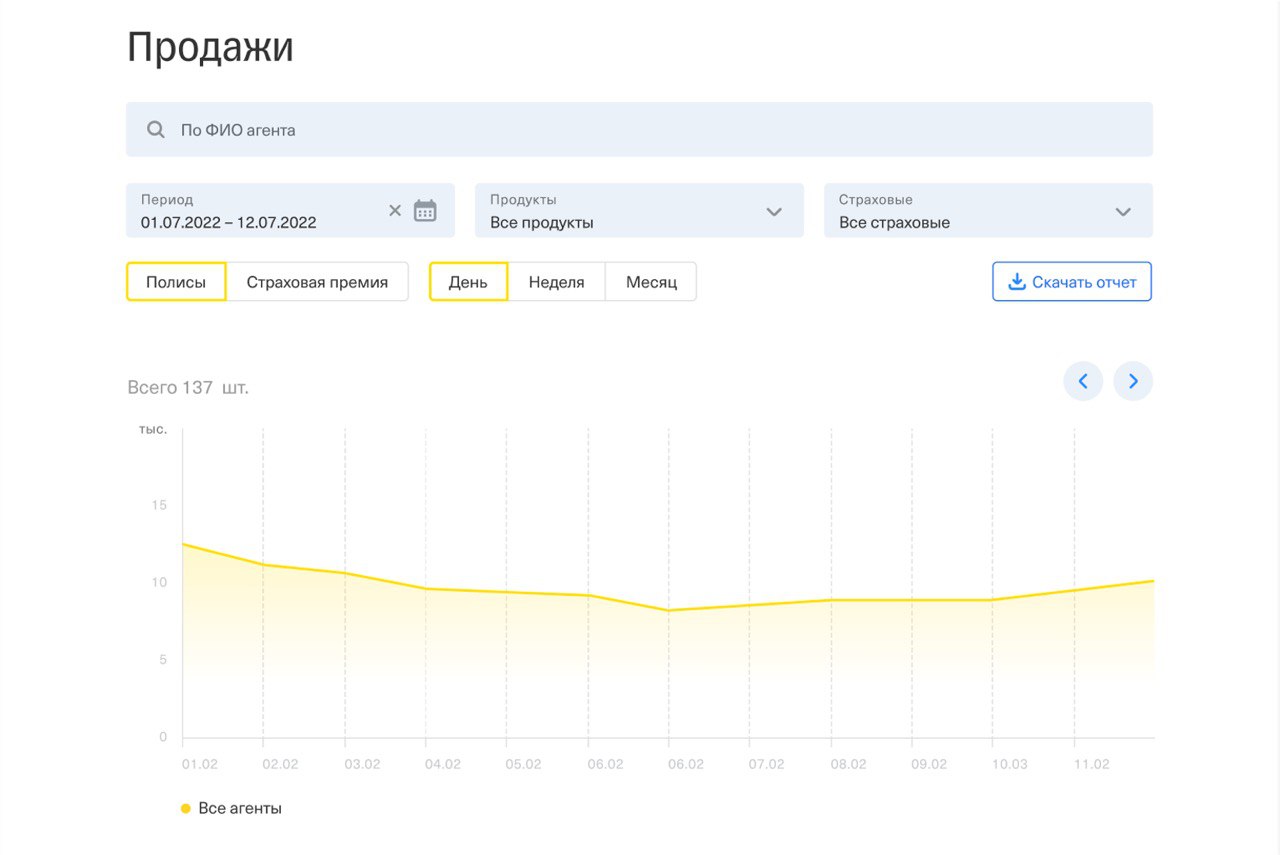Screen dimensions: 1280x855
Task: Click the Все агенты legend label
Action: [240, 808]
